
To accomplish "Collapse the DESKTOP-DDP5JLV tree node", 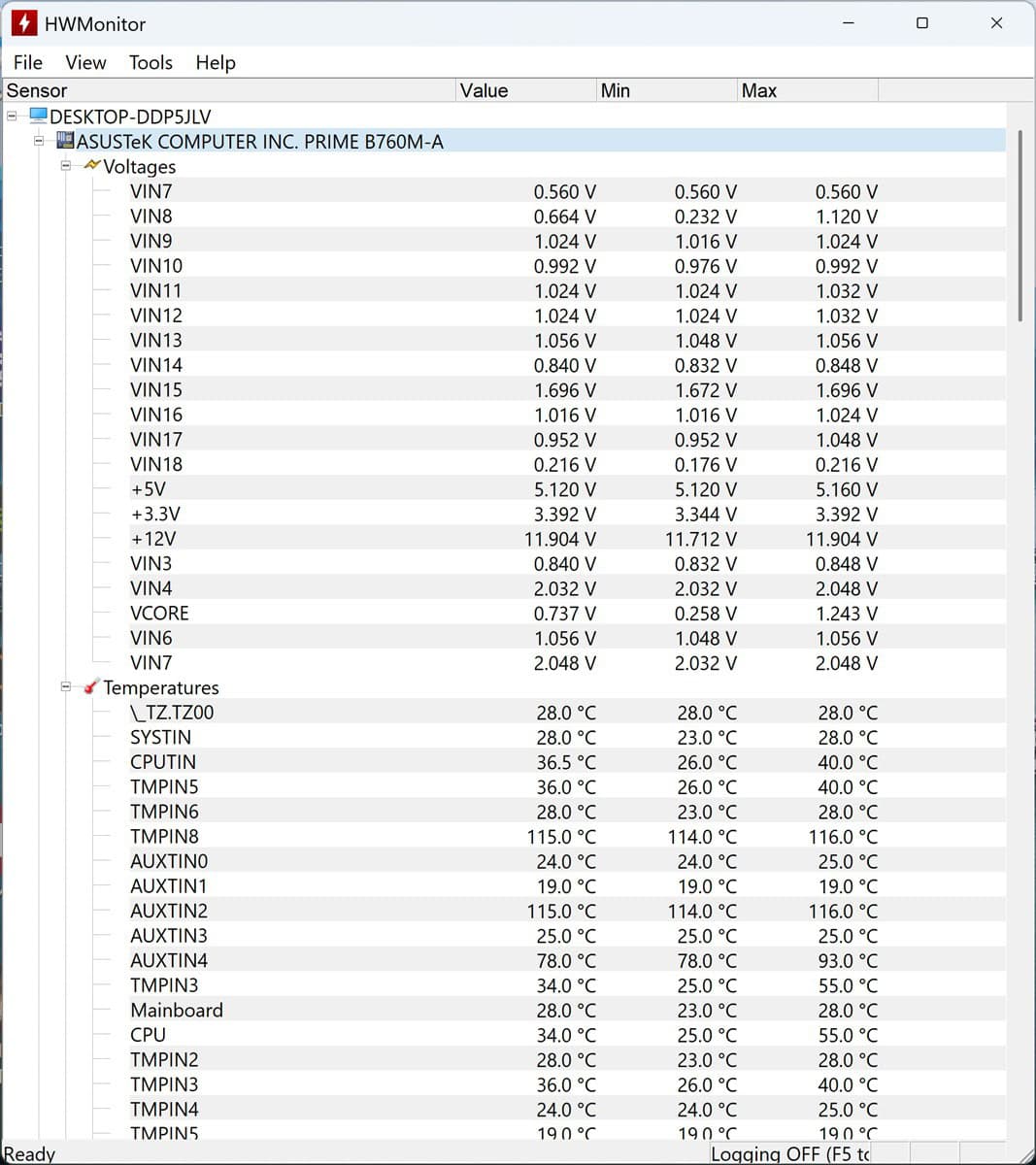I will 13,116.
